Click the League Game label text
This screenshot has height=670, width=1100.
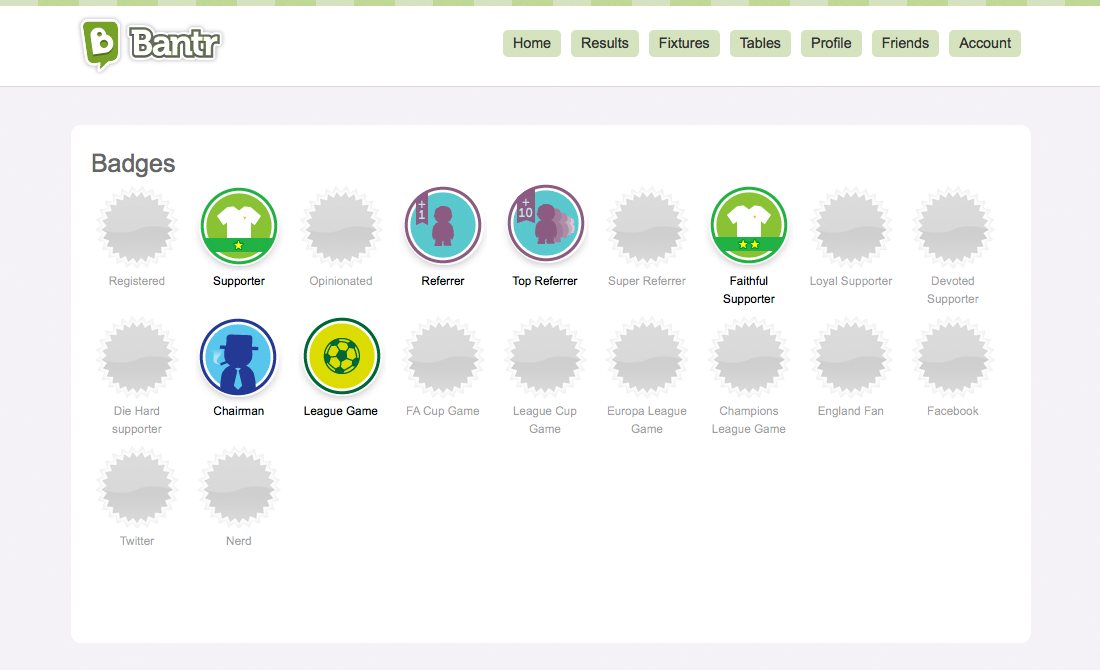coord(340,411)
